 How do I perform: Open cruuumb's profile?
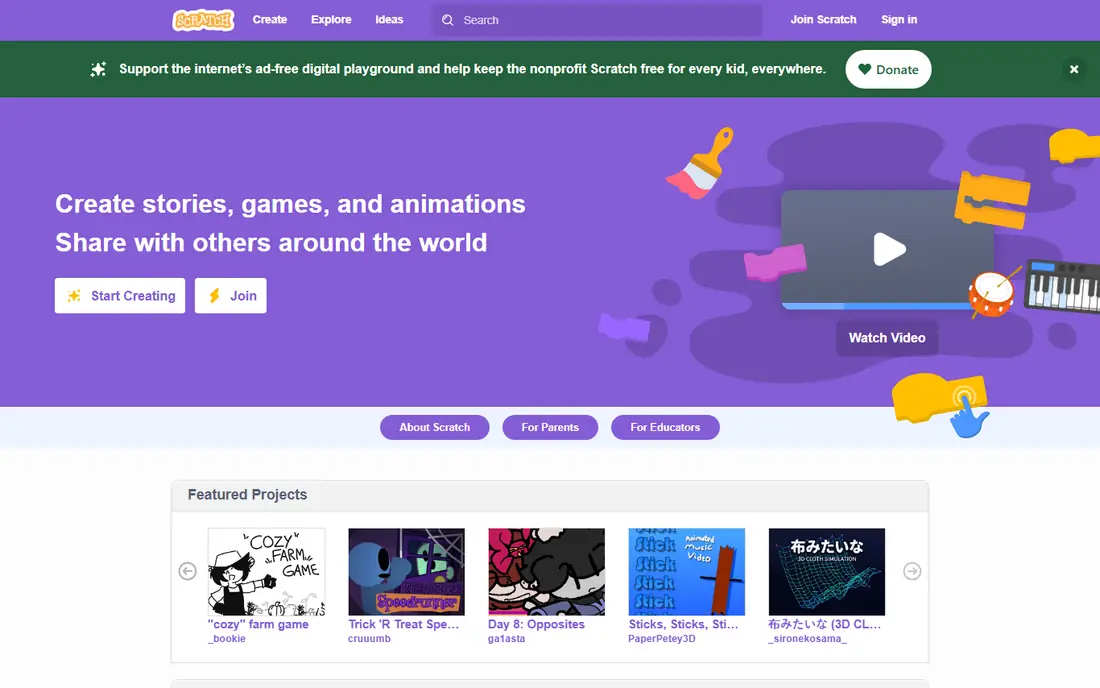coord(369,639)
